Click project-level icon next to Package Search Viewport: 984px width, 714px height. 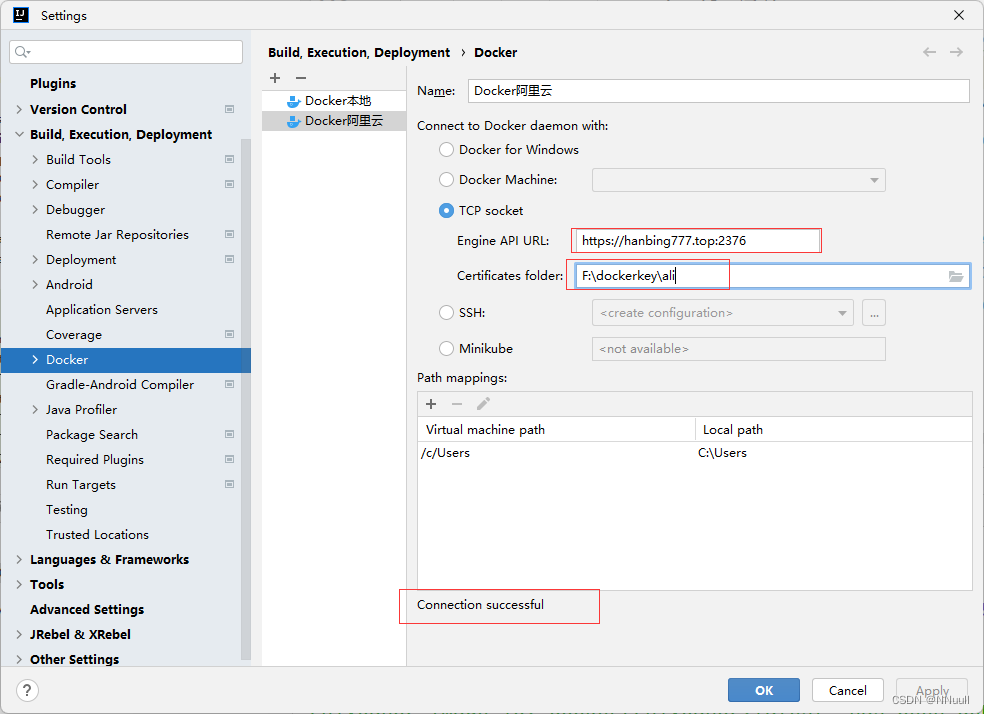pos(230,434)
